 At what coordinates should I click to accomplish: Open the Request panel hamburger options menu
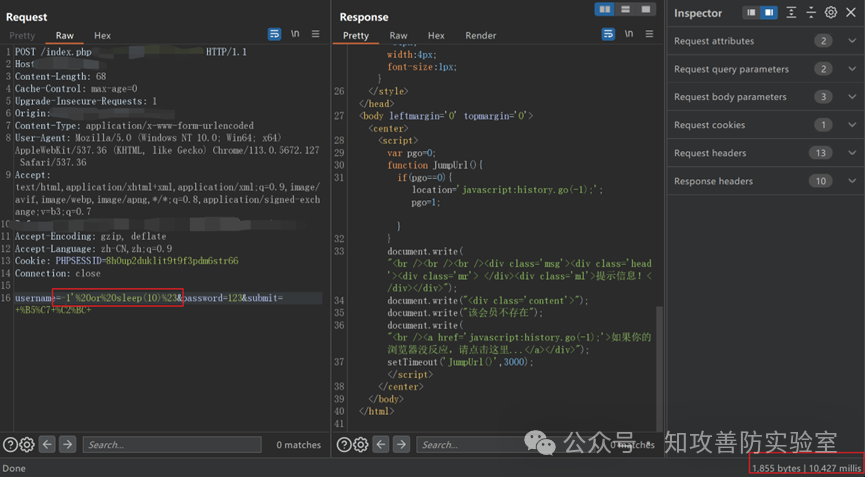316,34
